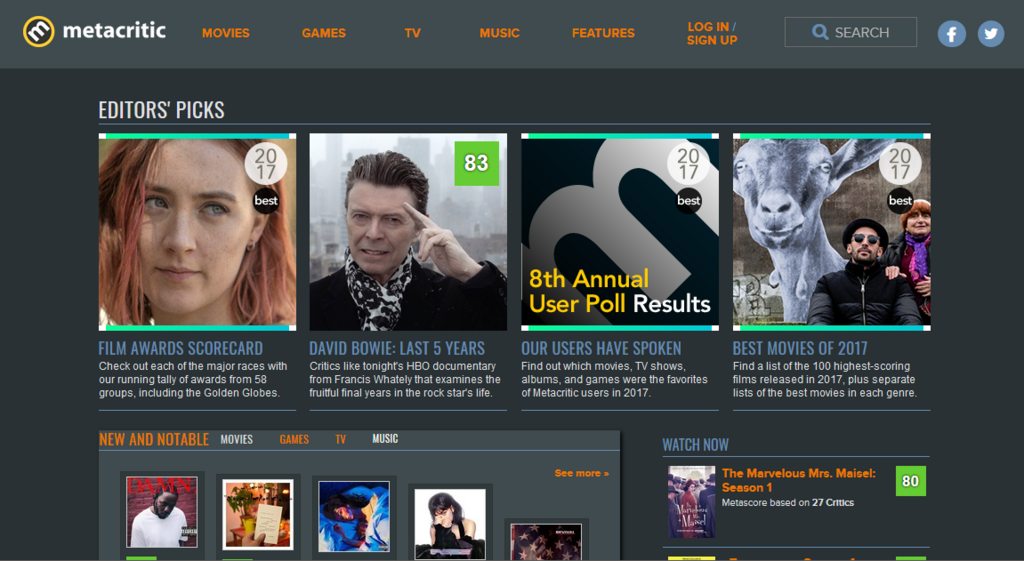The height and width of the screenshot is (561, 1024).
Task: Click the search magnifier icon
Action: point(820,32)
